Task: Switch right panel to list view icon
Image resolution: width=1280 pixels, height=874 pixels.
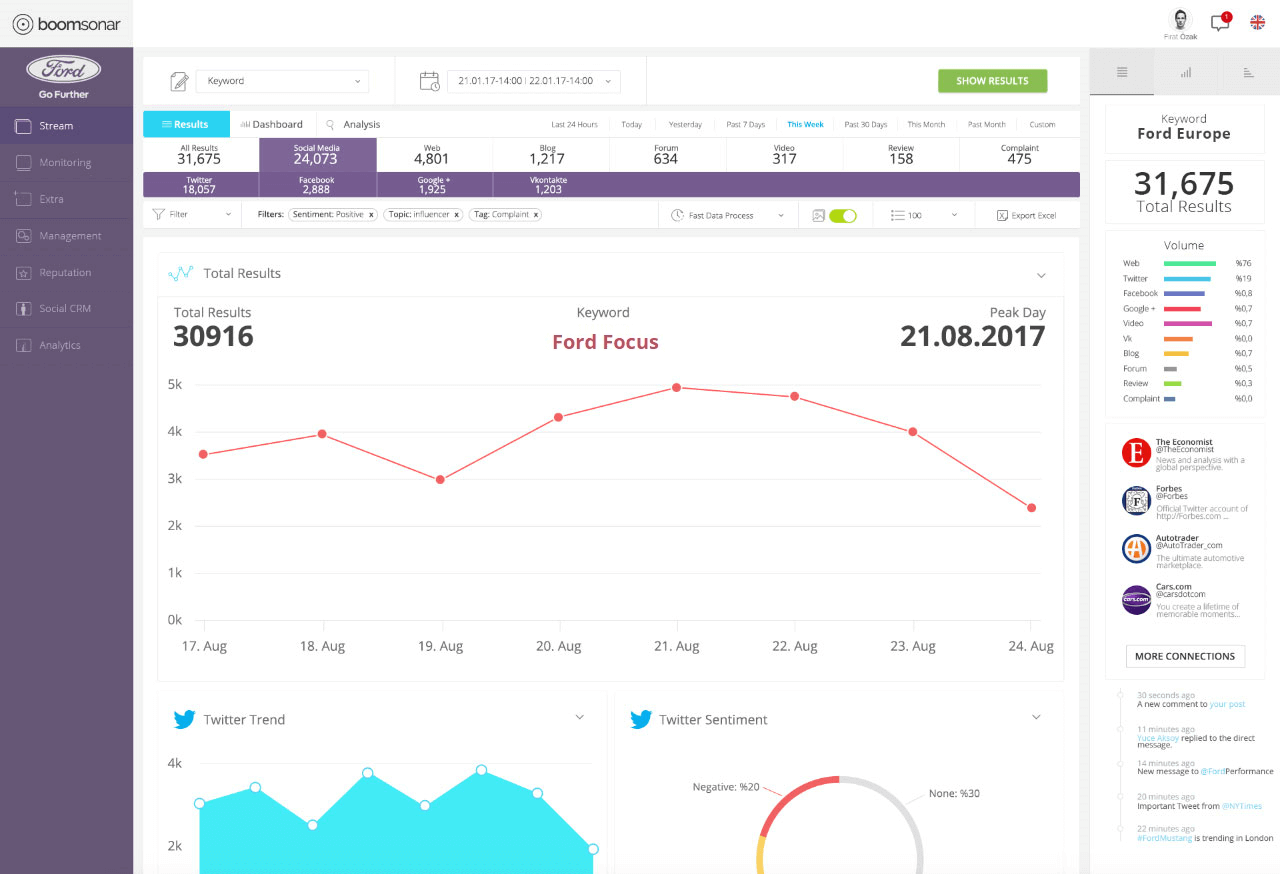Action: 1122,72
